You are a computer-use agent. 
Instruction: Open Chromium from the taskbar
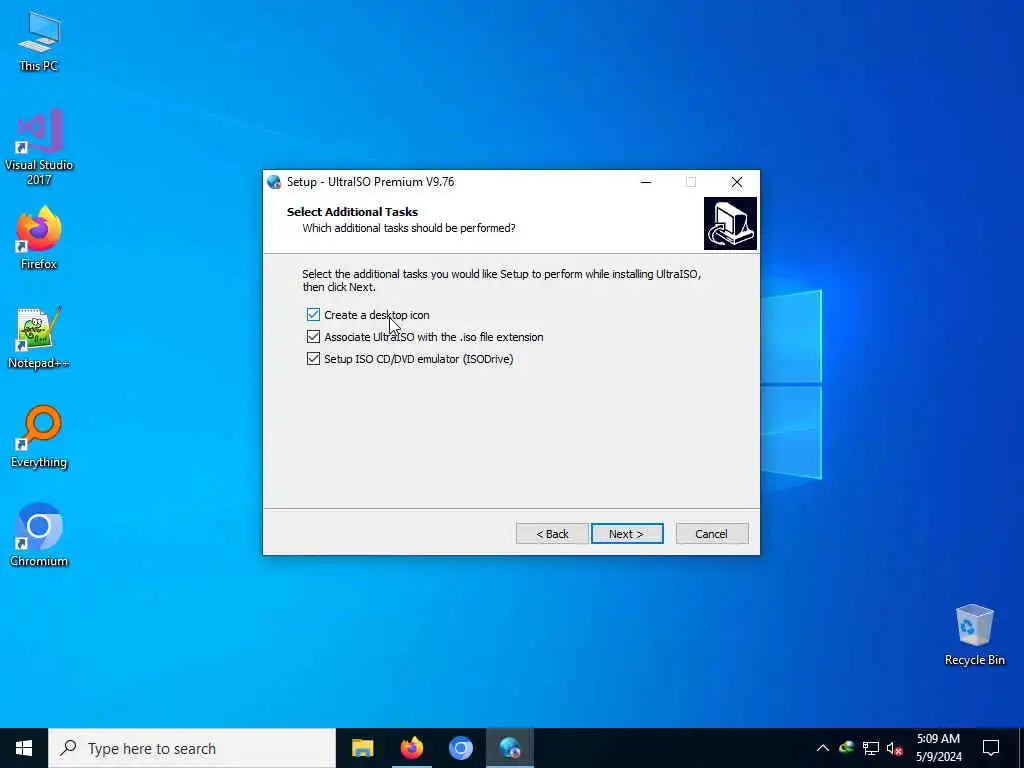pos(460,748)
